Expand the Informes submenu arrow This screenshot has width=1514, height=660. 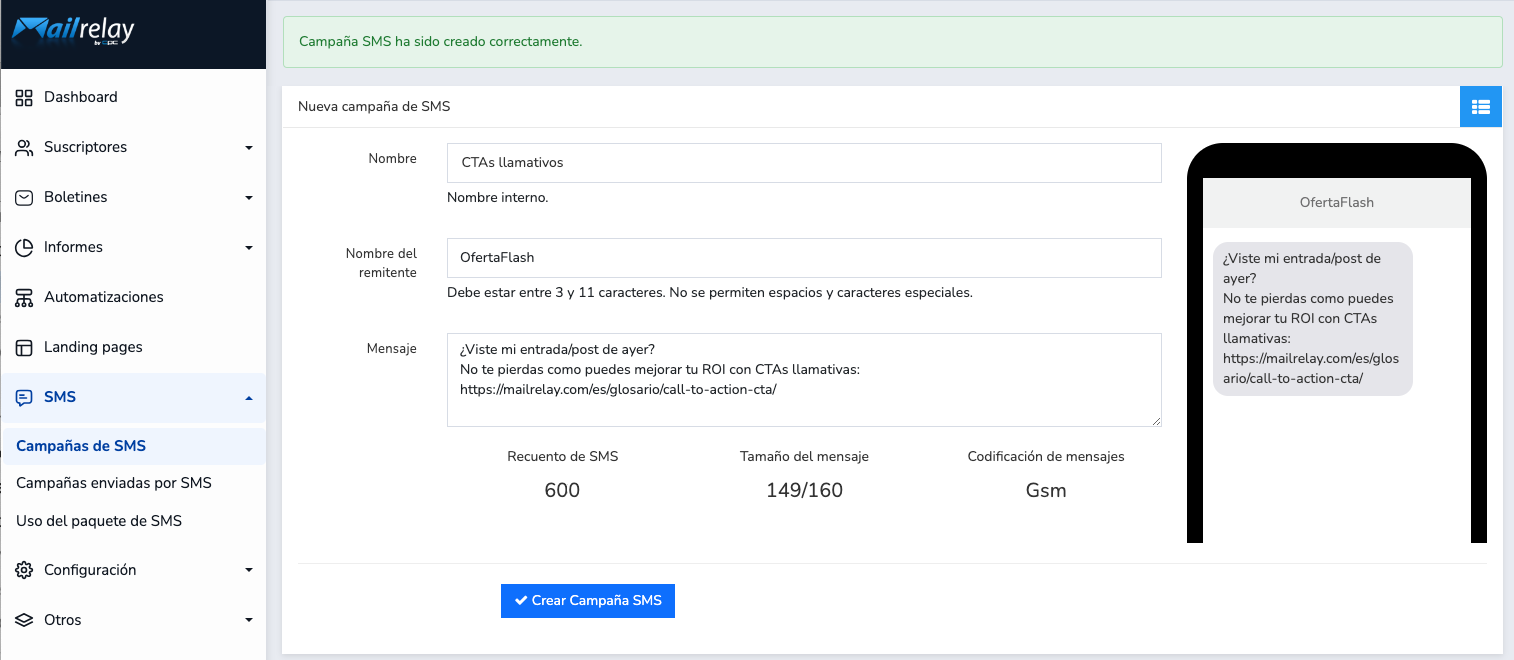249,248
